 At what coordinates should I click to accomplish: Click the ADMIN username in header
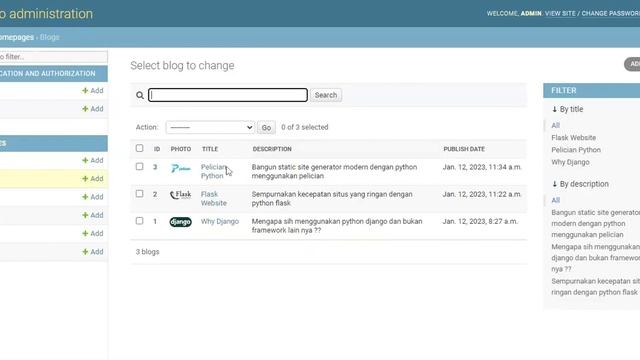point(531,13)
